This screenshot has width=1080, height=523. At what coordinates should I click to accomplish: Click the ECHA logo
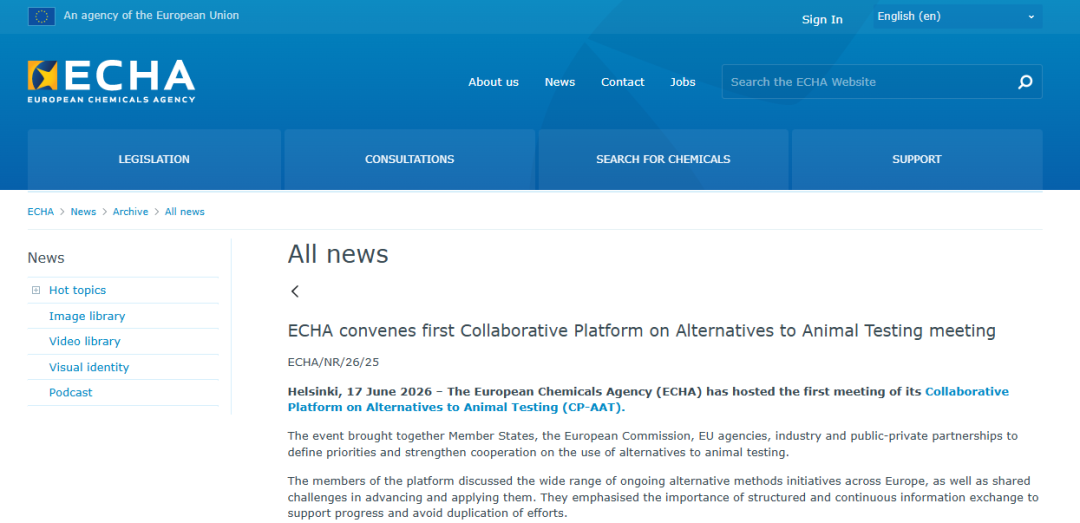pyautogui.click(x=111, y=81)
